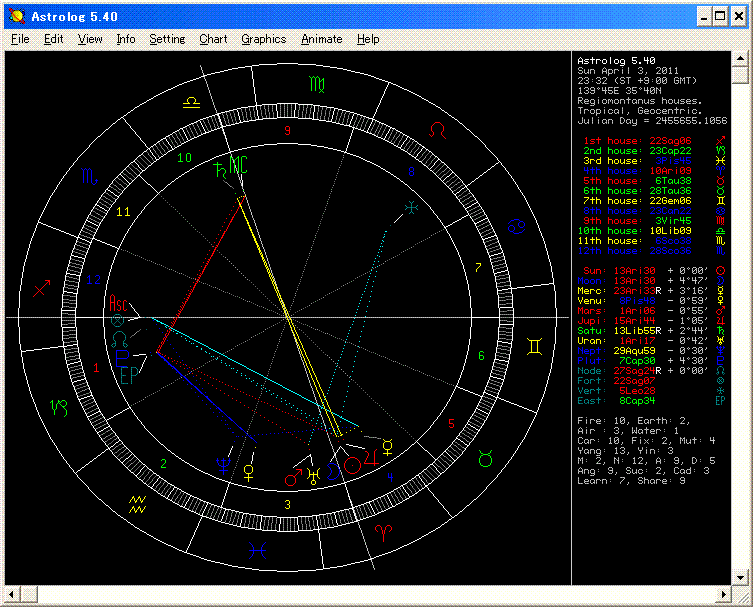Open the Setting menu dropdown
The image size is (753, 607).
tap(167, 39)
